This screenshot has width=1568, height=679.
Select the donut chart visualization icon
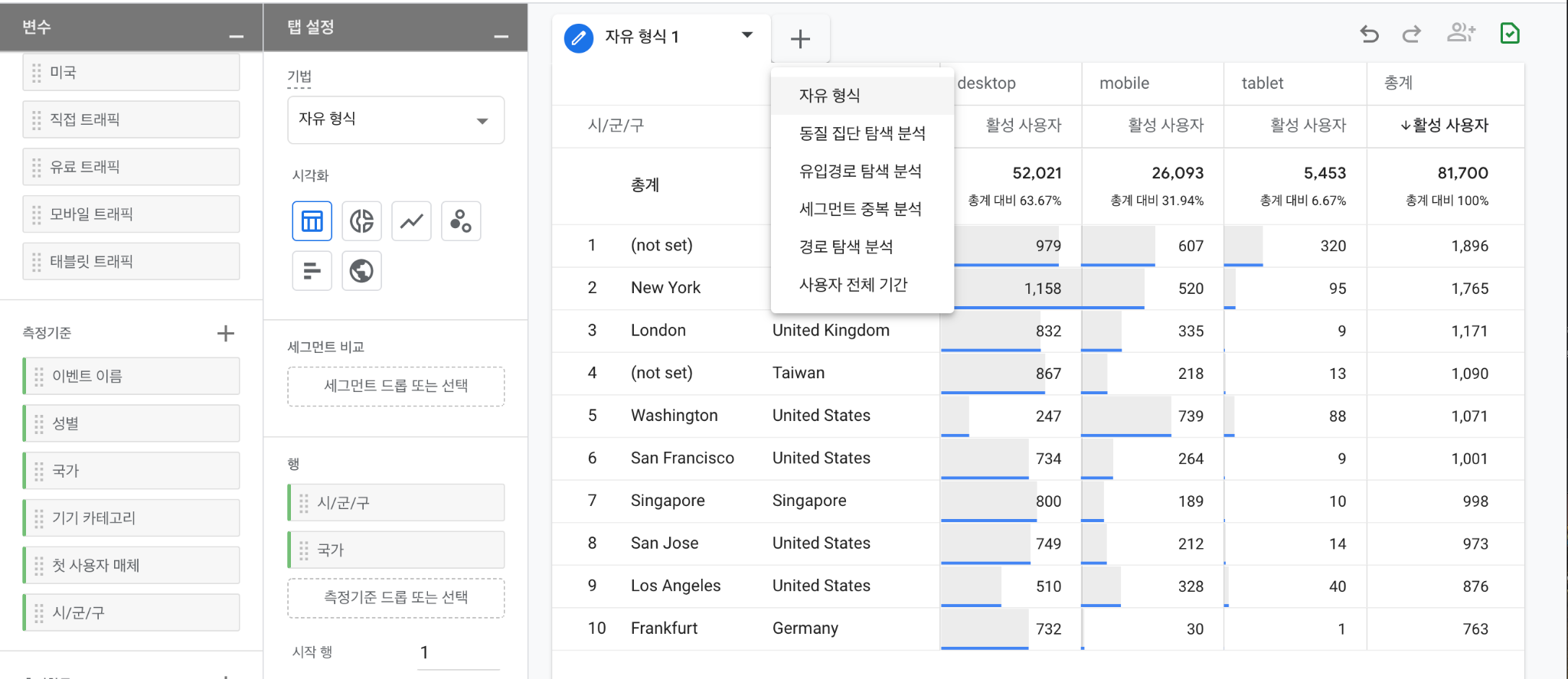[x=361, y=222]
